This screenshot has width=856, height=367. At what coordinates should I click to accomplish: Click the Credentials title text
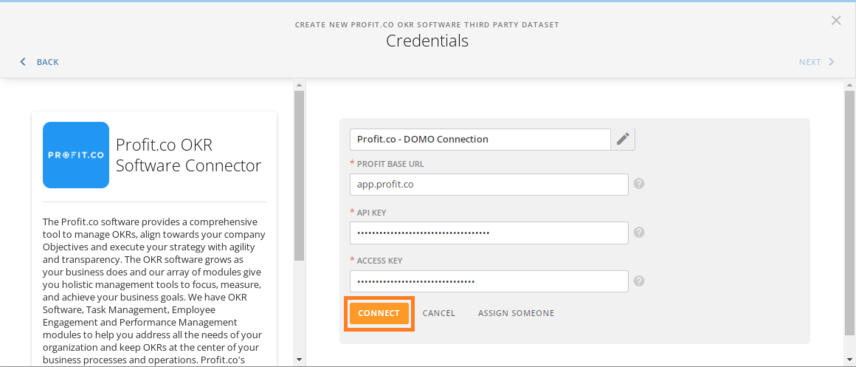(427, 41)
